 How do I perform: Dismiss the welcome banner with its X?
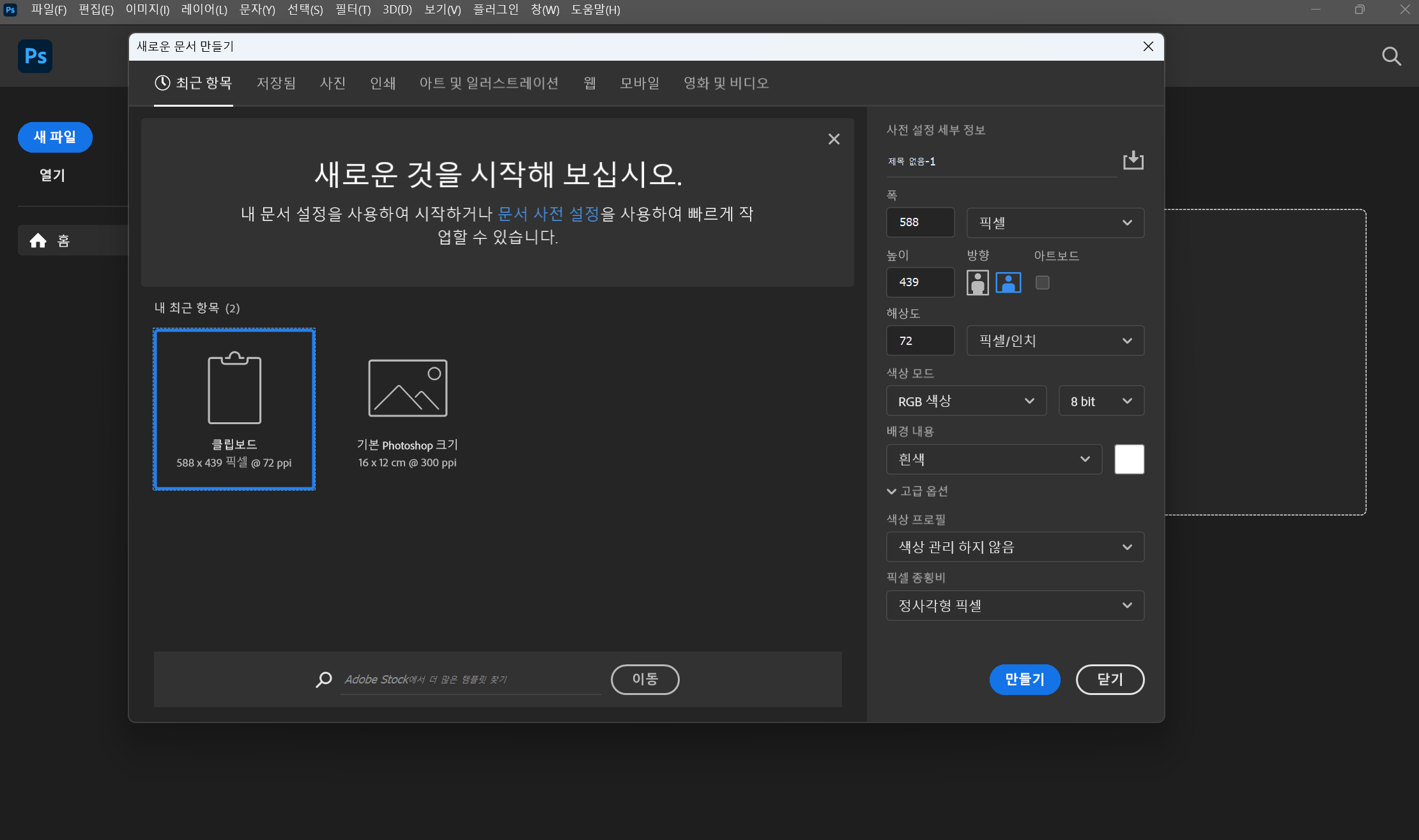(x=834, y=139)
